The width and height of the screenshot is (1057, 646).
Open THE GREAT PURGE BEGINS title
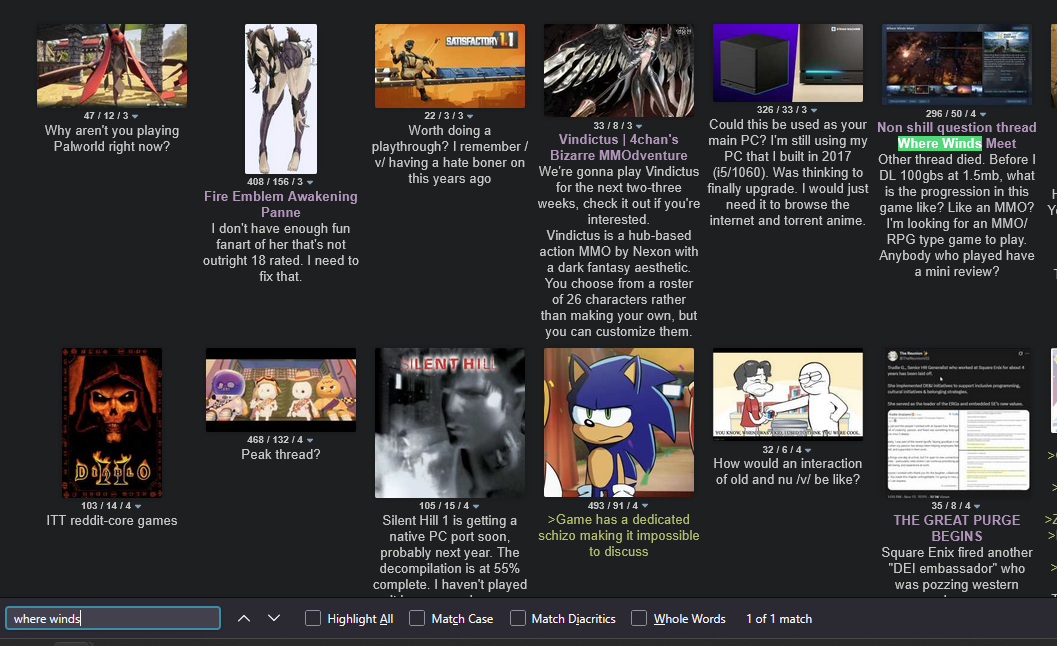957,528
